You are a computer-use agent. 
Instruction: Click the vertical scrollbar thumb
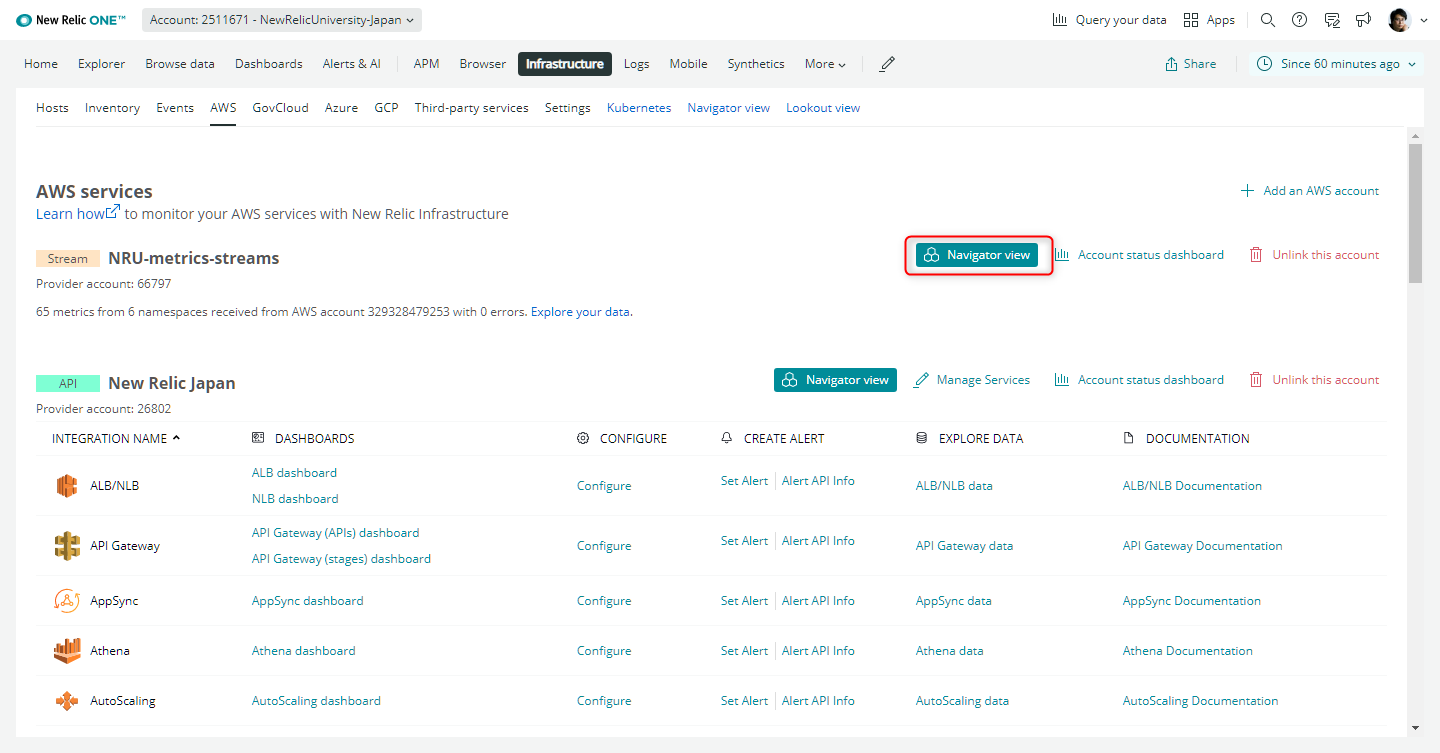1414,213
